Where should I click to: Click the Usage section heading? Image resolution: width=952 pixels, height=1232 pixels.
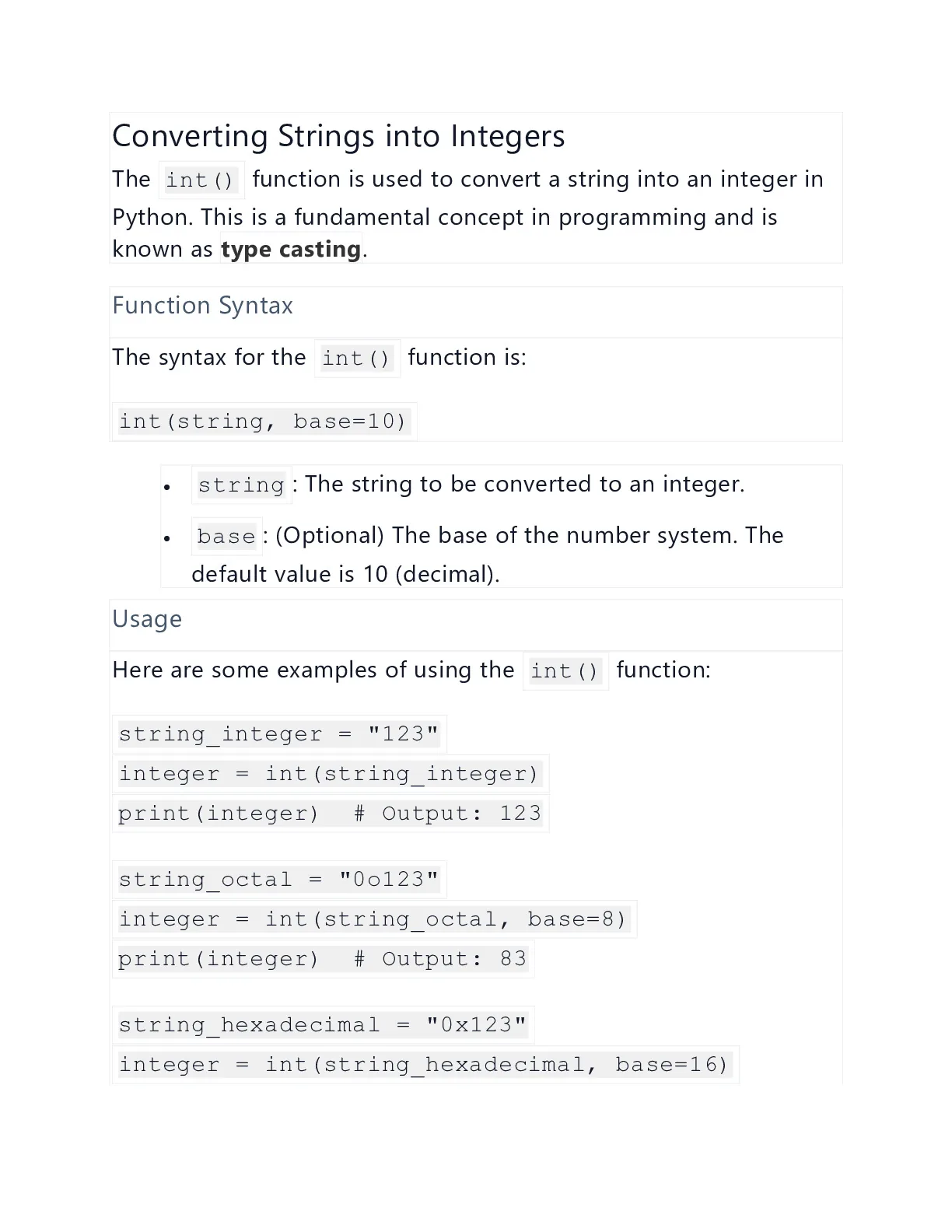(x=147, y=619)
